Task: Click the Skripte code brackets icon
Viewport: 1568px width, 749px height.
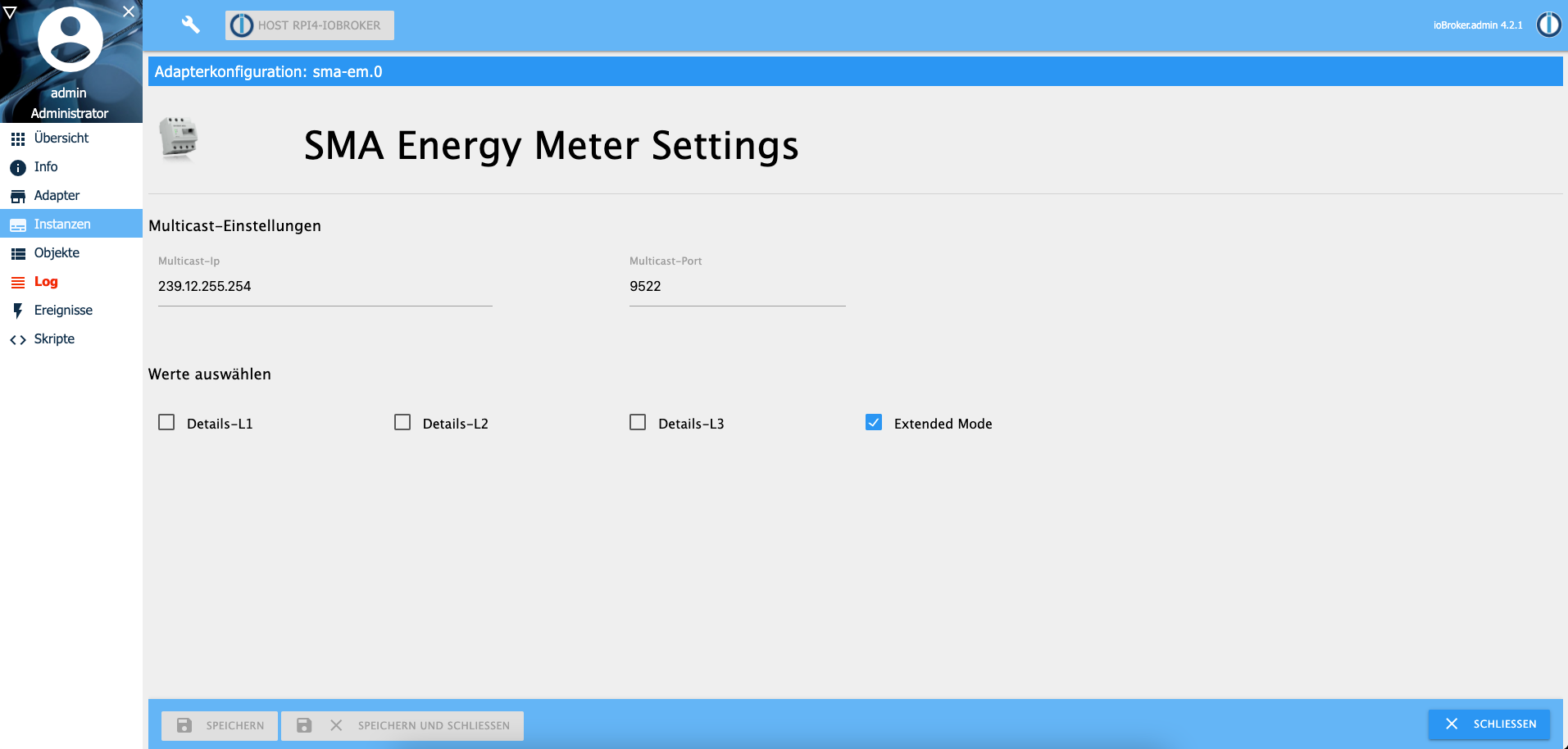Action: click(18, 340)
